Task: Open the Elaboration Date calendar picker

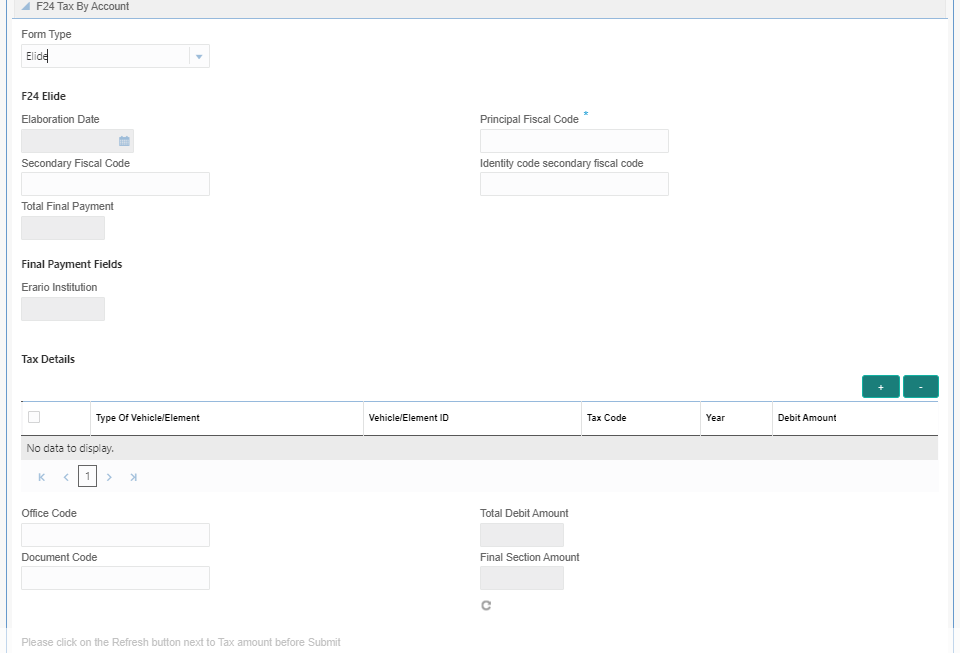Action: tap(124, 141)
